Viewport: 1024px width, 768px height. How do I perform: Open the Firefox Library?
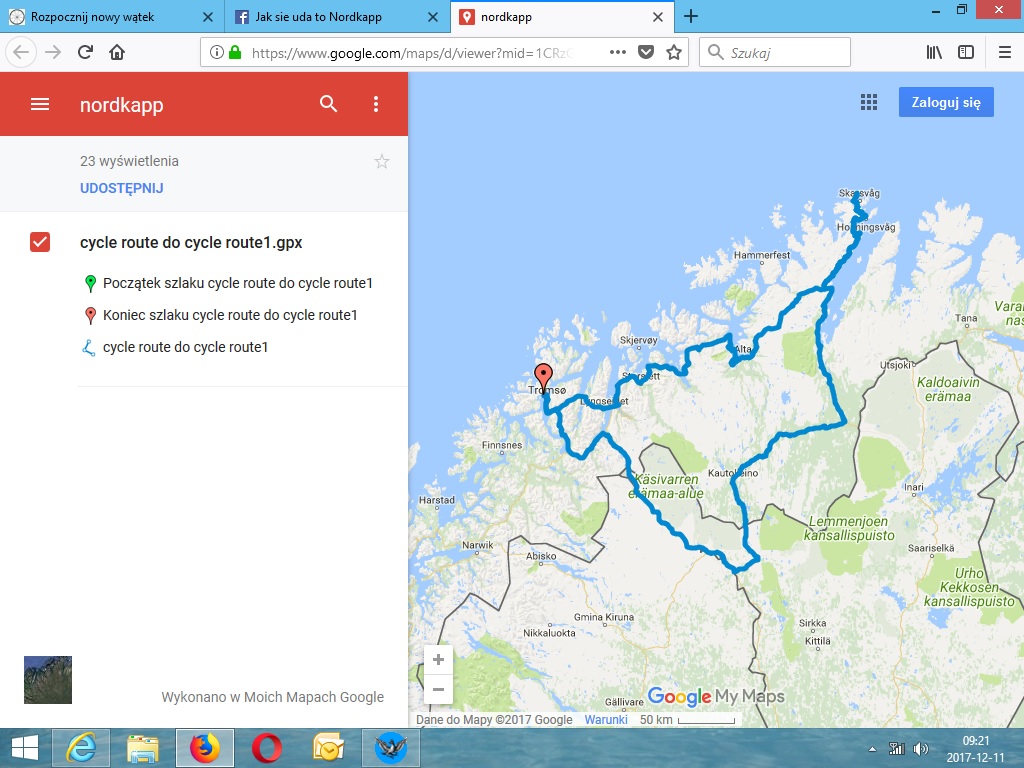tap(934, 52)
